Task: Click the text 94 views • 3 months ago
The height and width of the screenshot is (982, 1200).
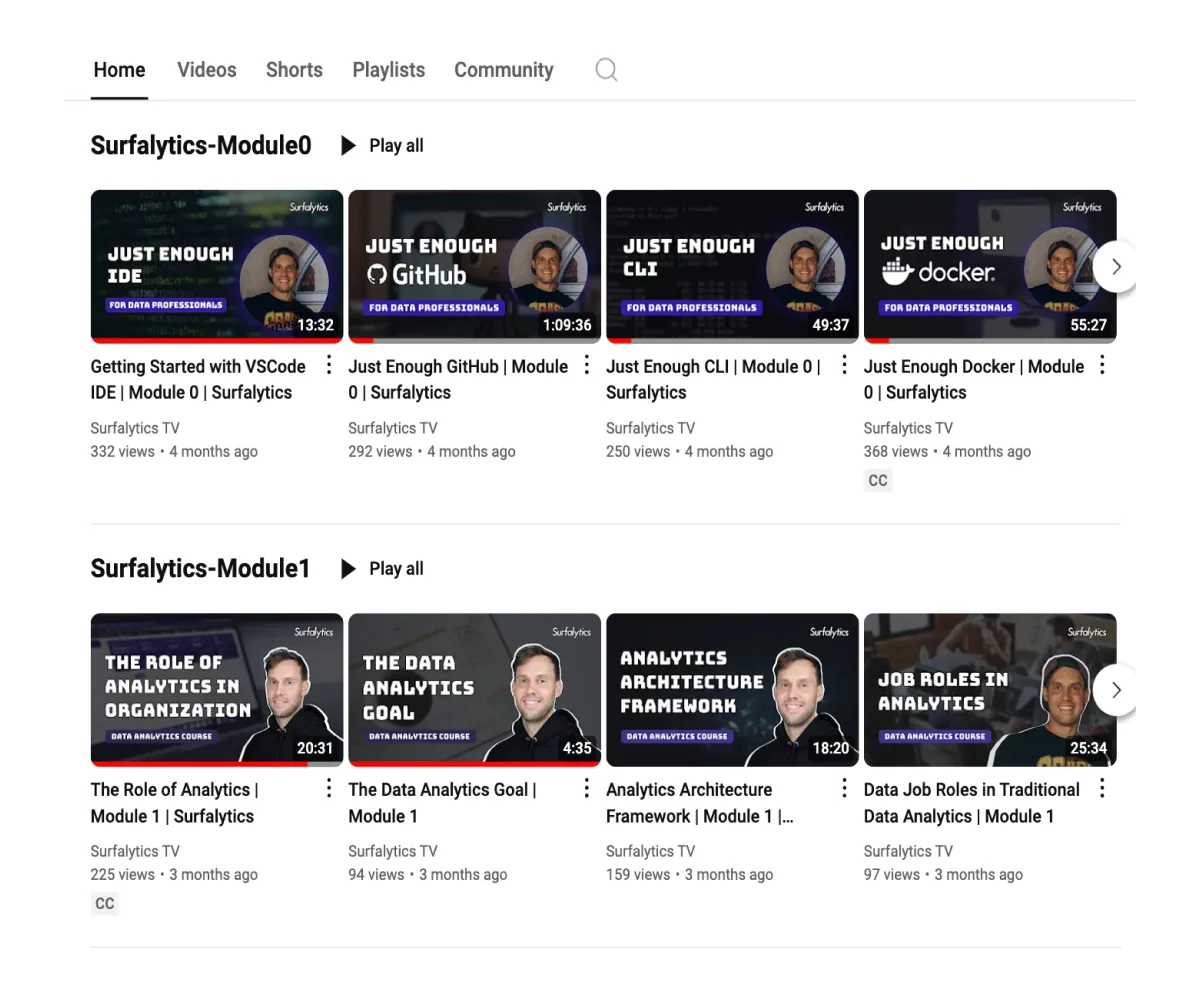Action: 428,875
